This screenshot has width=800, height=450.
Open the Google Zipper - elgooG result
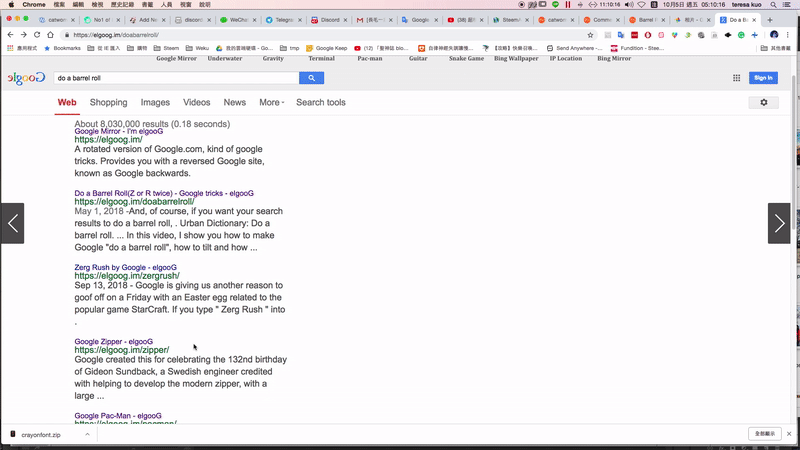click(x=114, y=342)
